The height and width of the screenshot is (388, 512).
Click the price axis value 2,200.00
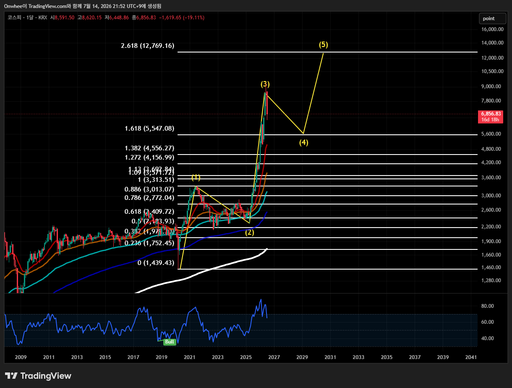[x=491, y=226]
